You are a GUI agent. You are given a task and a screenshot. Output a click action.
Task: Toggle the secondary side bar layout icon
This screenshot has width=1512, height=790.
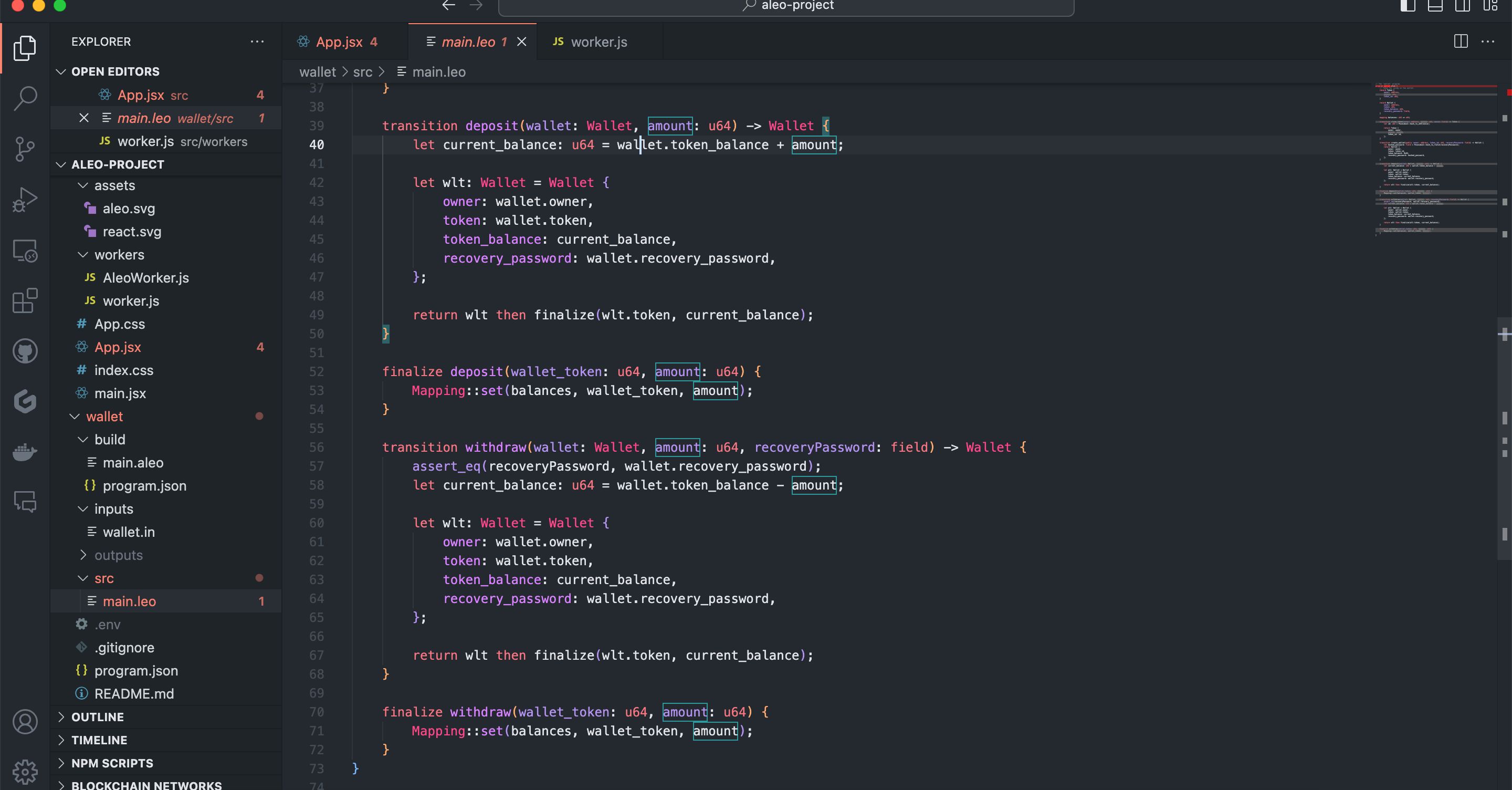pyautogui.click(x=1462, y=6)
